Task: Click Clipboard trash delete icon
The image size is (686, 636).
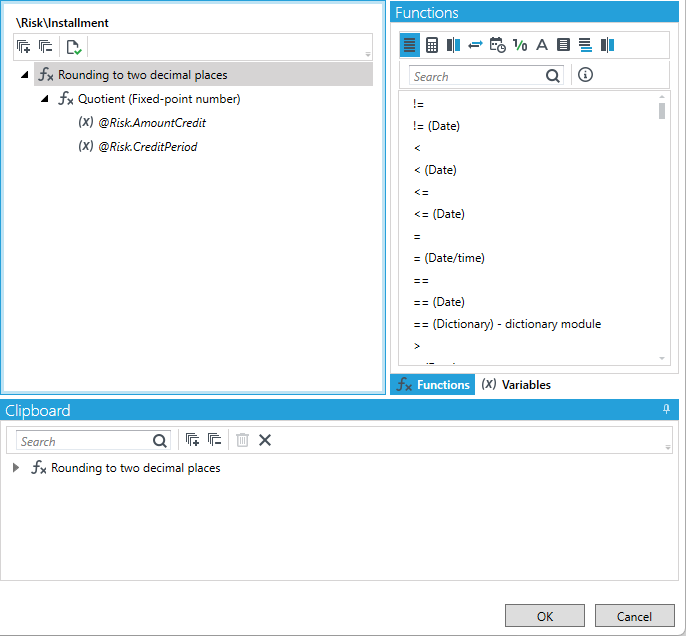Action: point(242,440)
